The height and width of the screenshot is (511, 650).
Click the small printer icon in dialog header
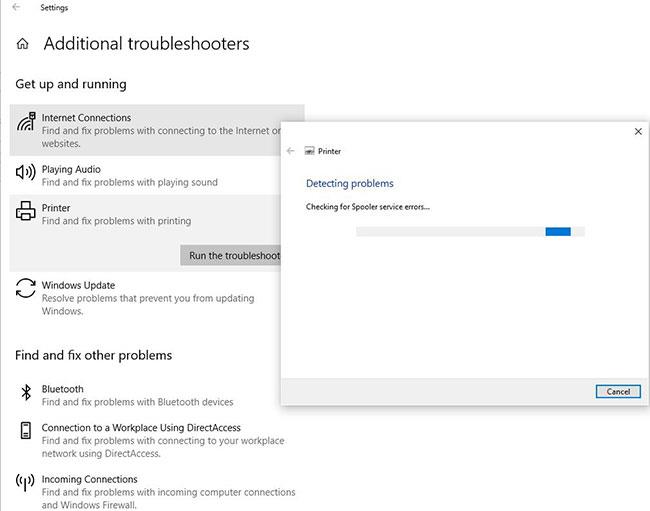point(310,151)
